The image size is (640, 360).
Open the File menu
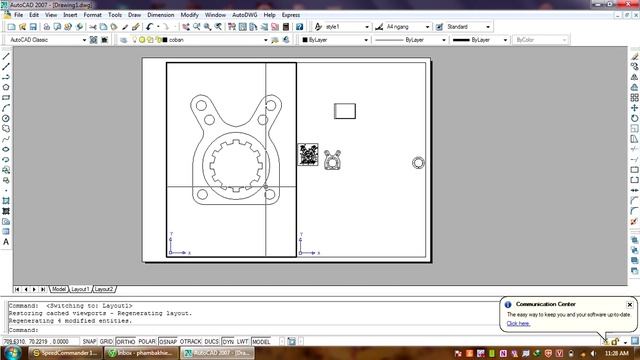pos(18,15)
